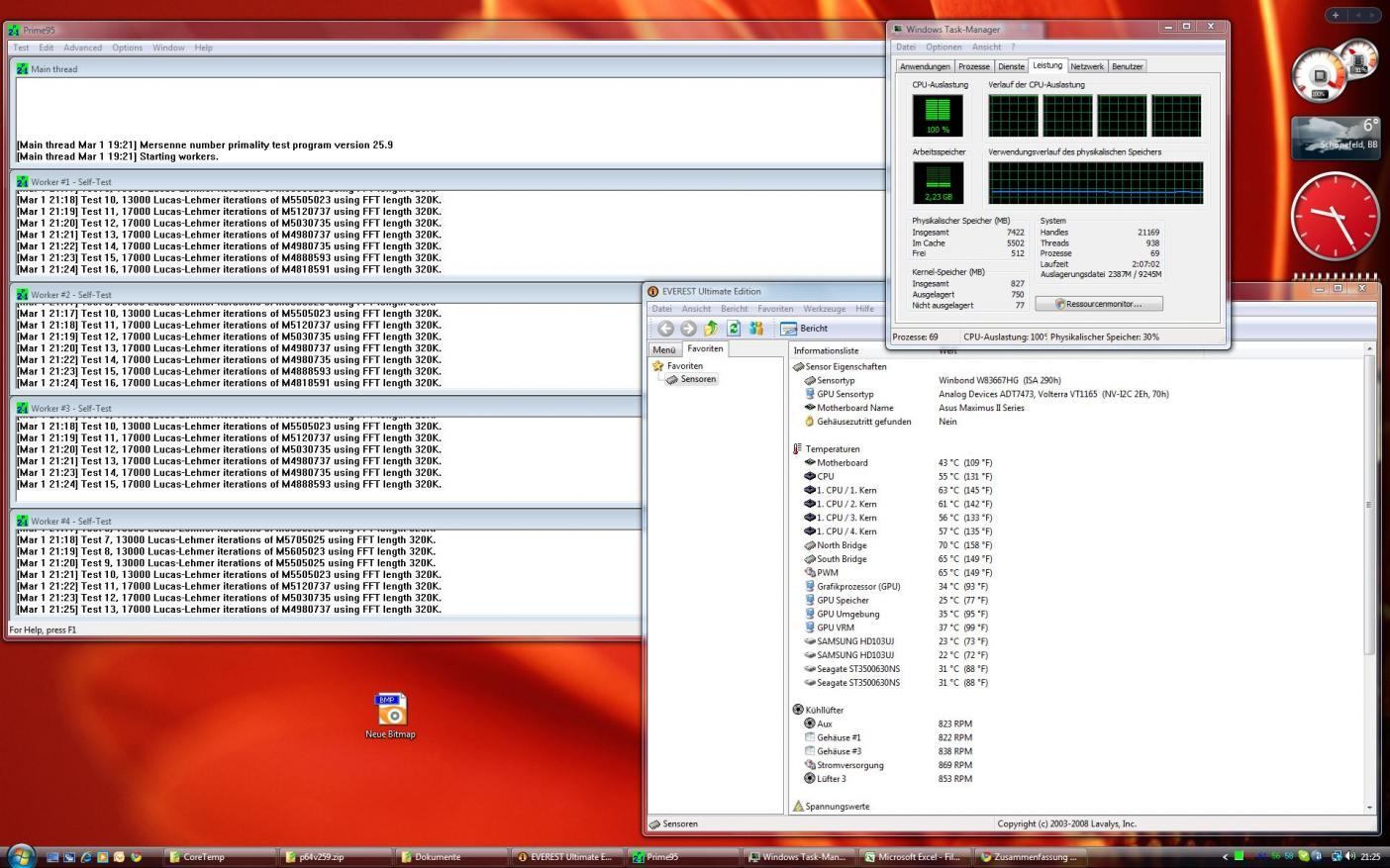
Task: Click the Task Manager CPU-Auslastung gauge
Action: [x=938, y=116]
